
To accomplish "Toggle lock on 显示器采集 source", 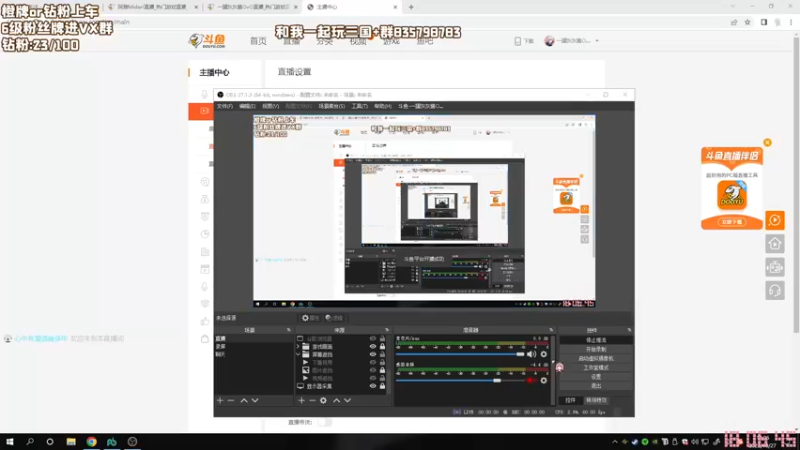I will [382, 386].
